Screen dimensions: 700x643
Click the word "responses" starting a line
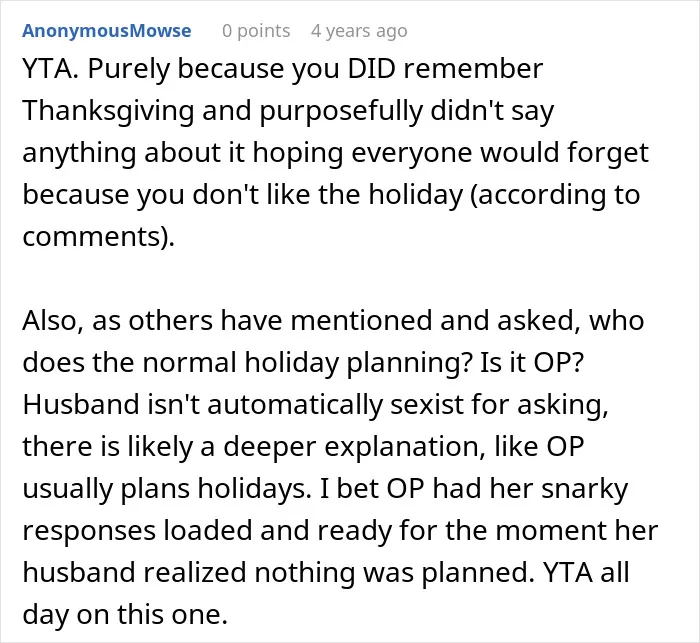[x=89, y=531]
